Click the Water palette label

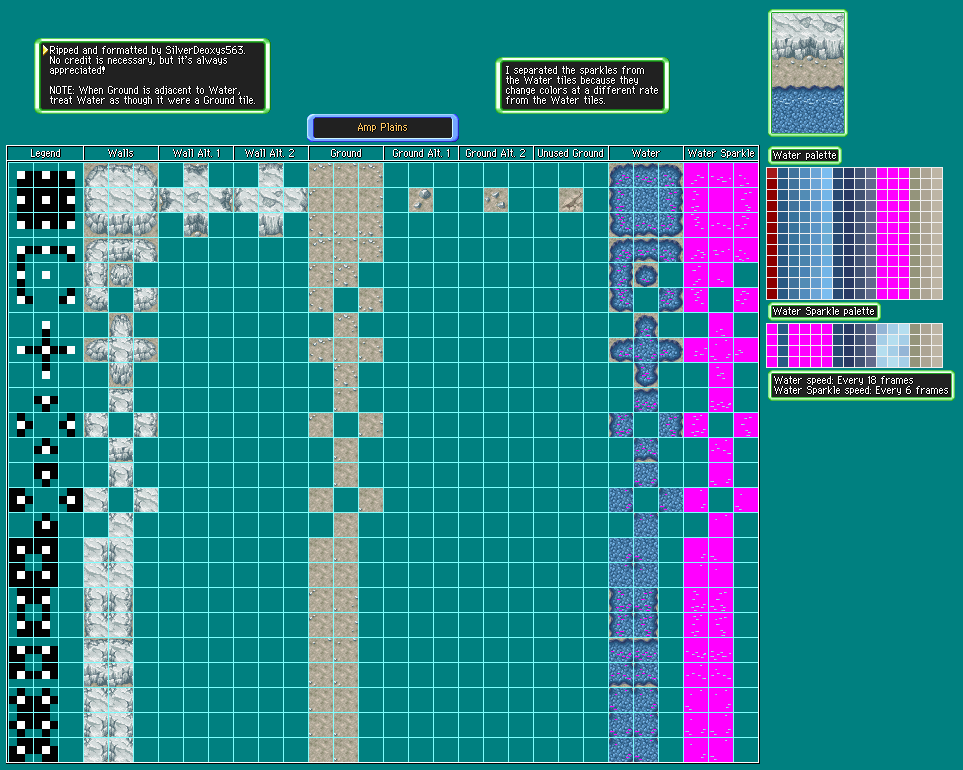[x=804, y=155]
